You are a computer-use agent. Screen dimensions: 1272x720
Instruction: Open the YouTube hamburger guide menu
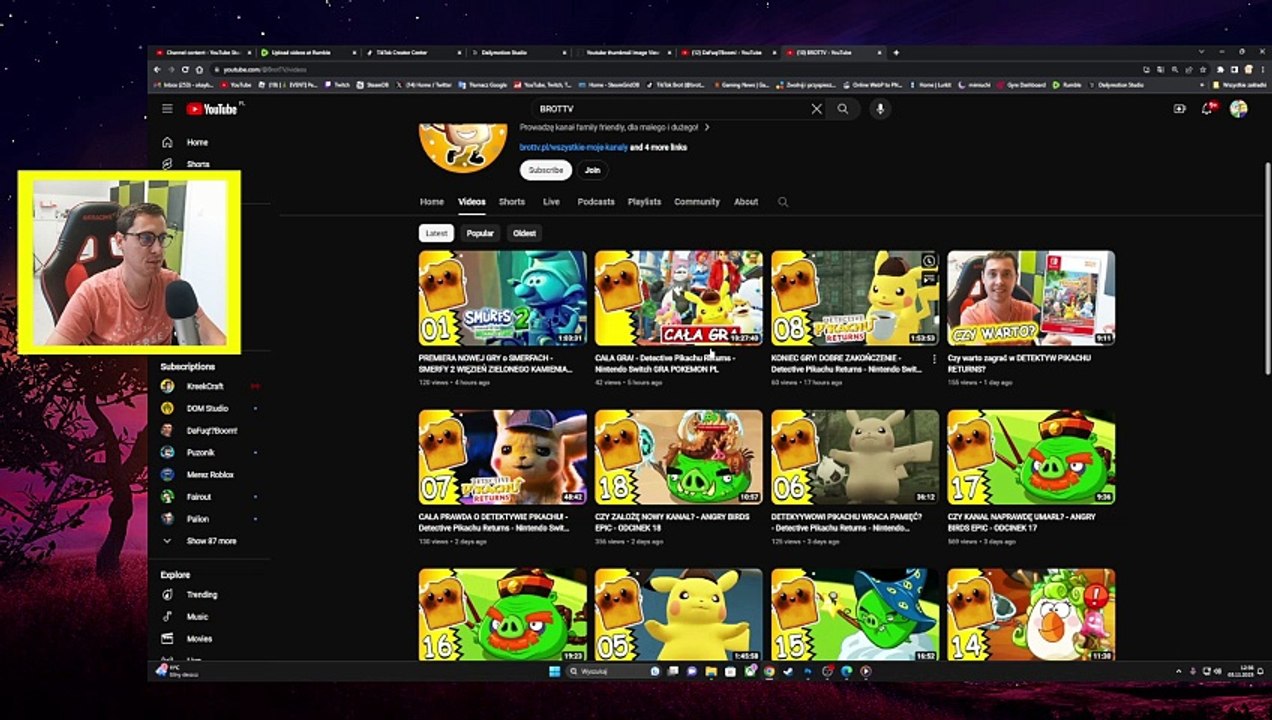pyautogui.click(x=167, y=108)
